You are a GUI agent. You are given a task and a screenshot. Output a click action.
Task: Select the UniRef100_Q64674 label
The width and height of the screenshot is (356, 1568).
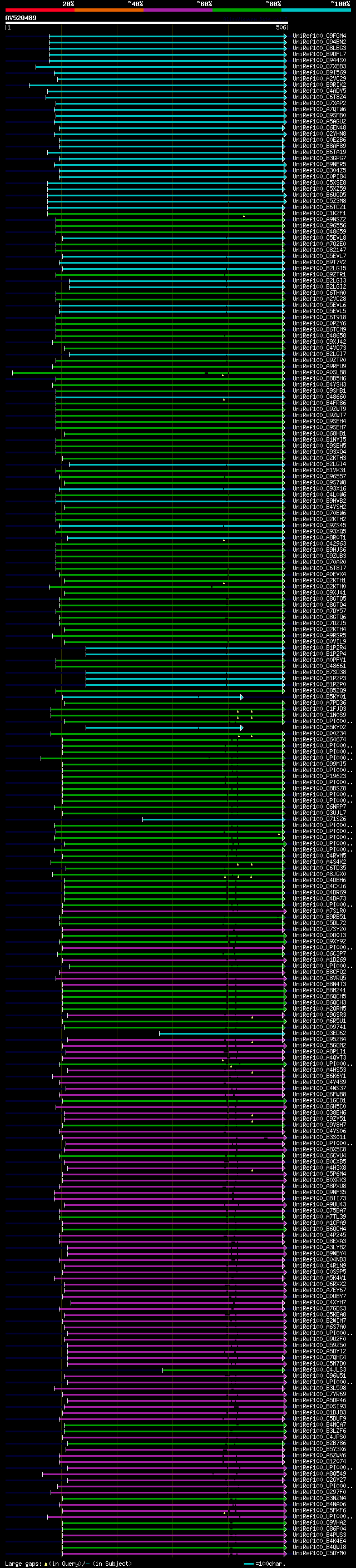(x=319, y=740)
